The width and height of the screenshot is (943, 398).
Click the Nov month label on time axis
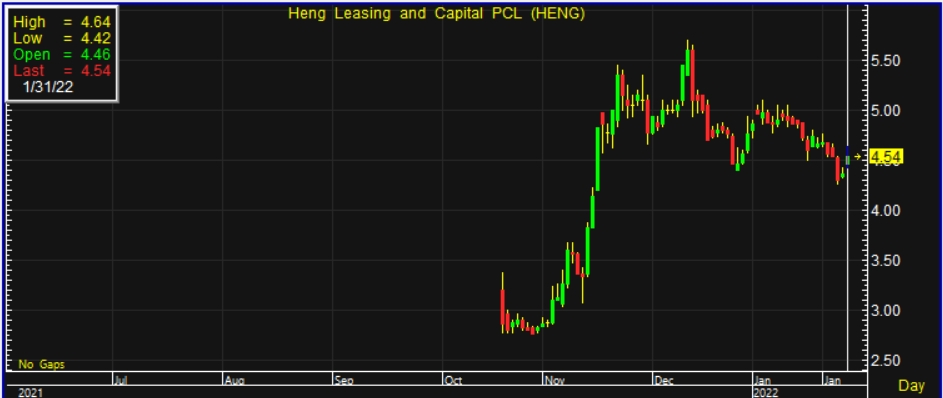pyautogui.click(x=553, y=380)
